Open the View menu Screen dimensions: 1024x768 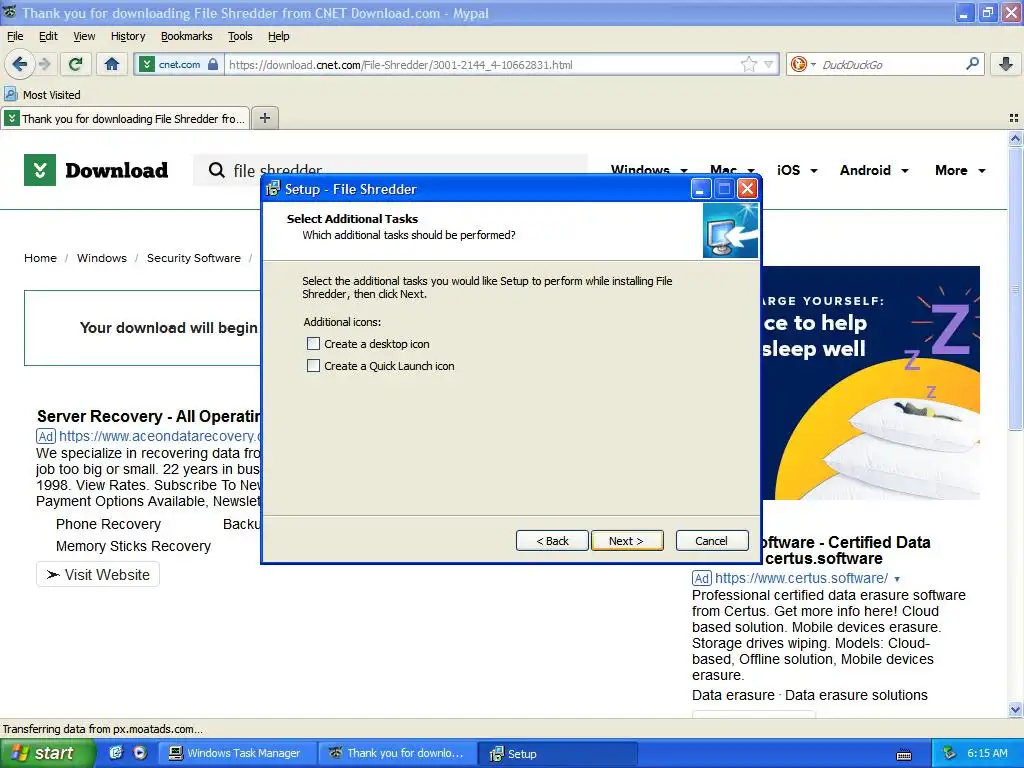point(84,36)
